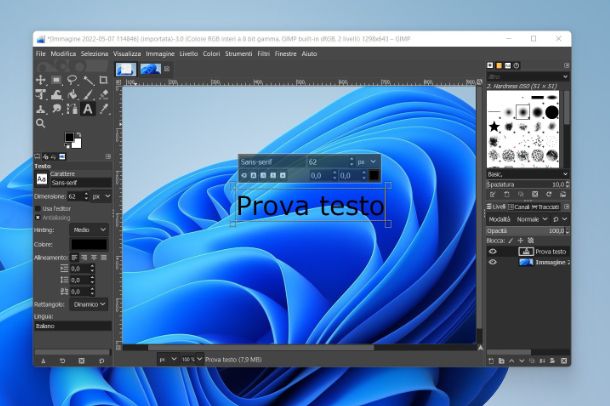Viewport: 610px width, 406px height.
Task: Edit the selected brush icon under Spaziatura
Action: pyautogui.click(x=492, y=194)
